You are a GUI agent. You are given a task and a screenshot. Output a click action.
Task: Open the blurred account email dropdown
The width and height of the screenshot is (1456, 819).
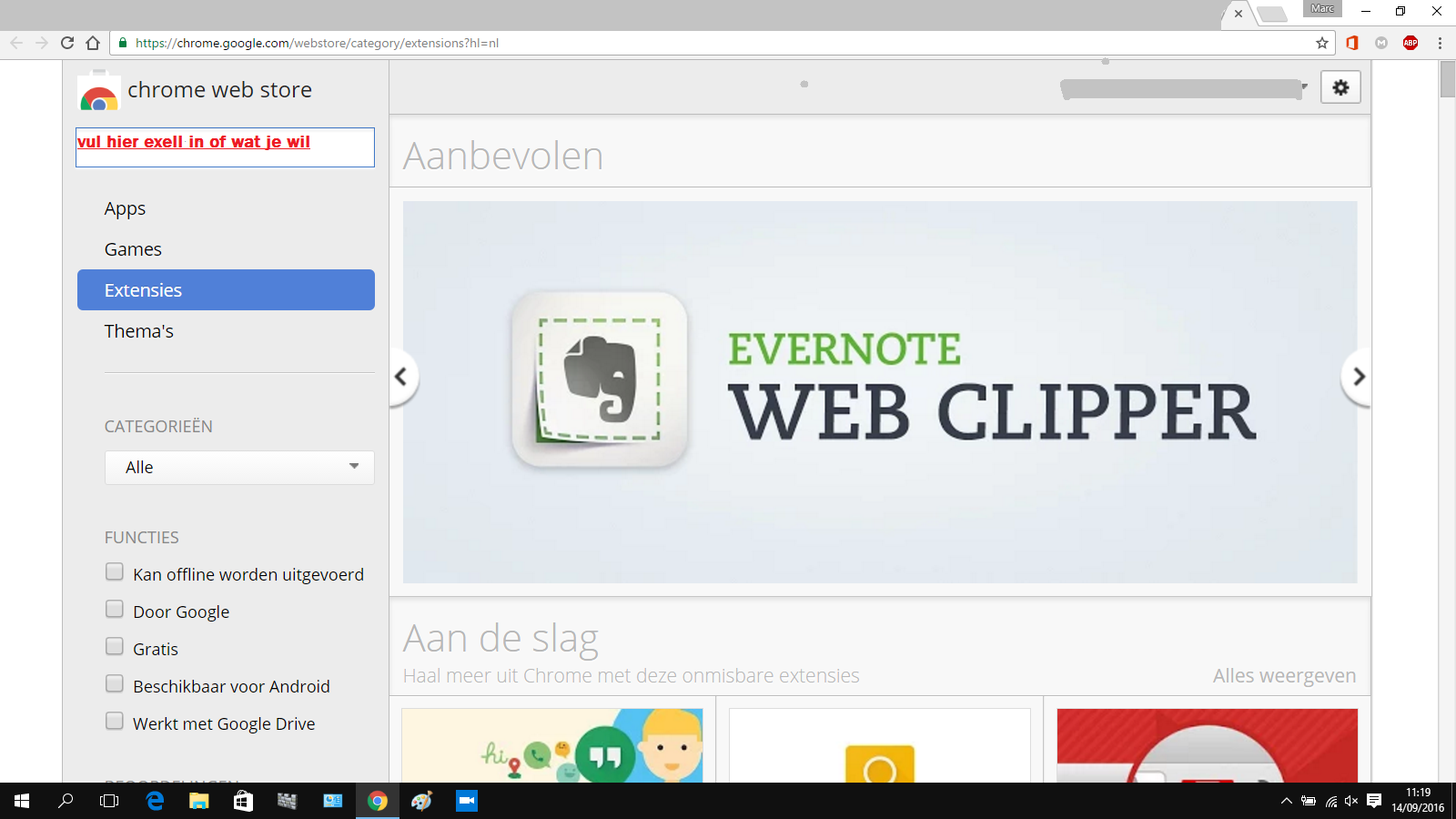1184,88
